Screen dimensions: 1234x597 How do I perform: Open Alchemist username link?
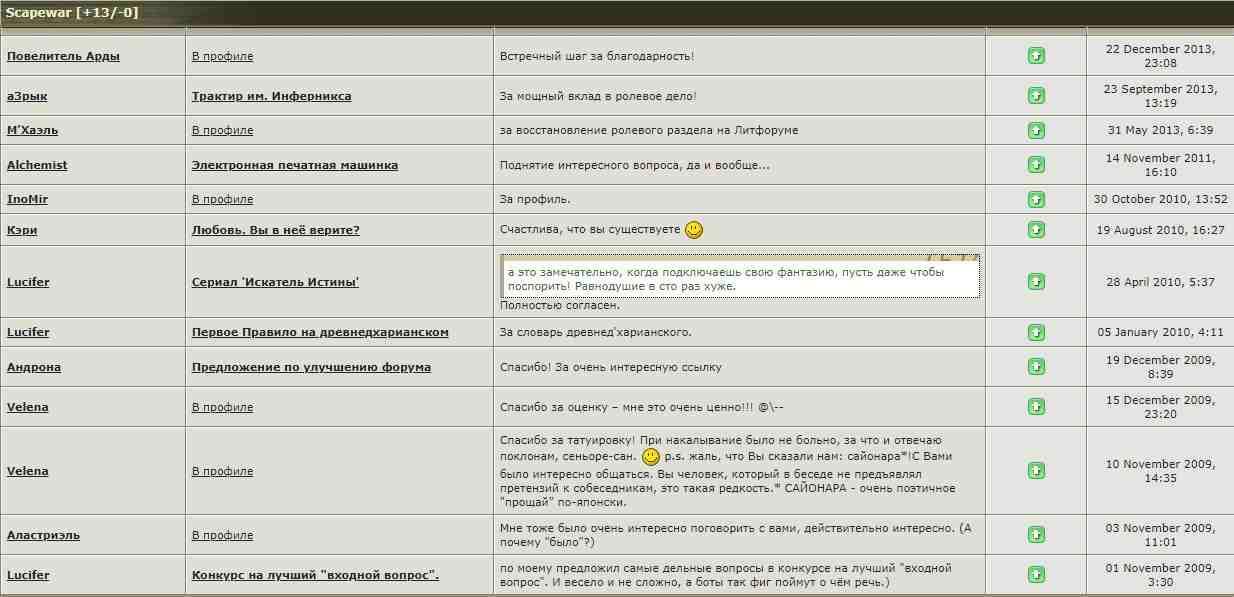(x=37, y=165)
